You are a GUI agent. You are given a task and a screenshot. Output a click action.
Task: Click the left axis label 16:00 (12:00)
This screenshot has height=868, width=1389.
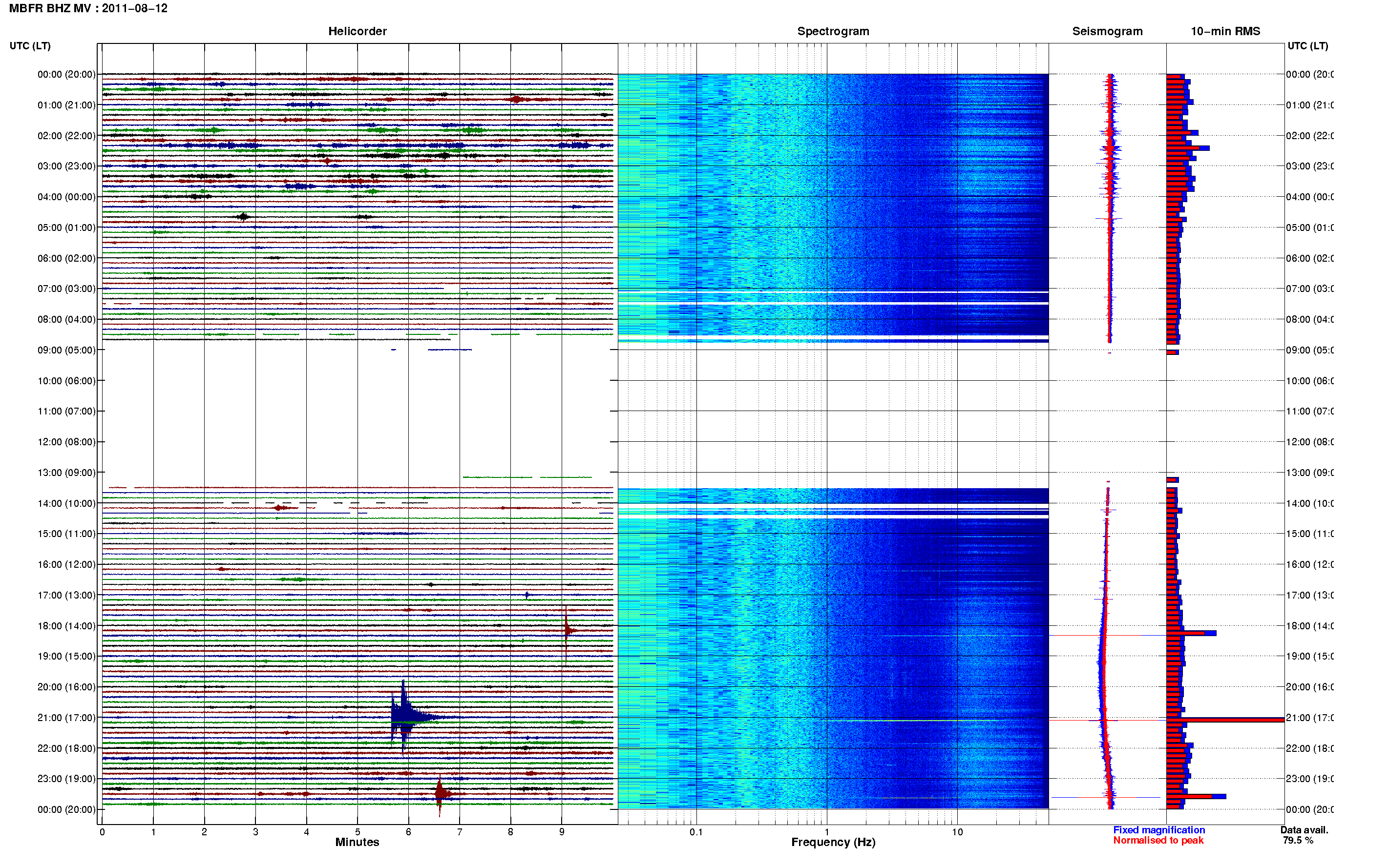click(66, 564)
